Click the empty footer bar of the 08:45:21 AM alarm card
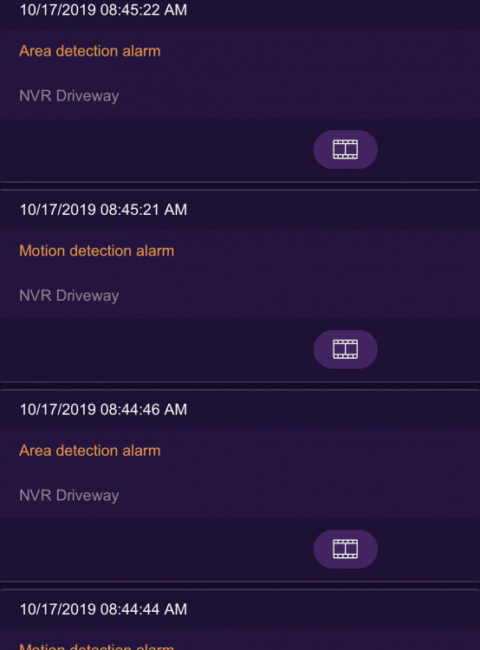 pos(155,350)
